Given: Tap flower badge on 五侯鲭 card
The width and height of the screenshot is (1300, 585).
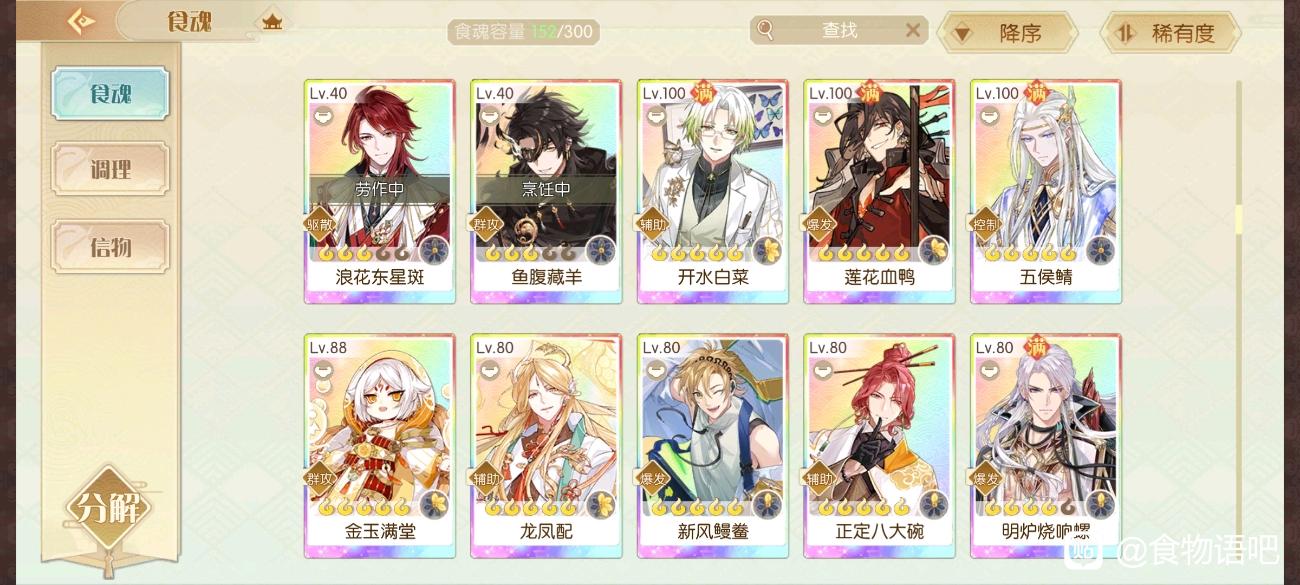Looking at the screenshot, I should coord(1100,250).
